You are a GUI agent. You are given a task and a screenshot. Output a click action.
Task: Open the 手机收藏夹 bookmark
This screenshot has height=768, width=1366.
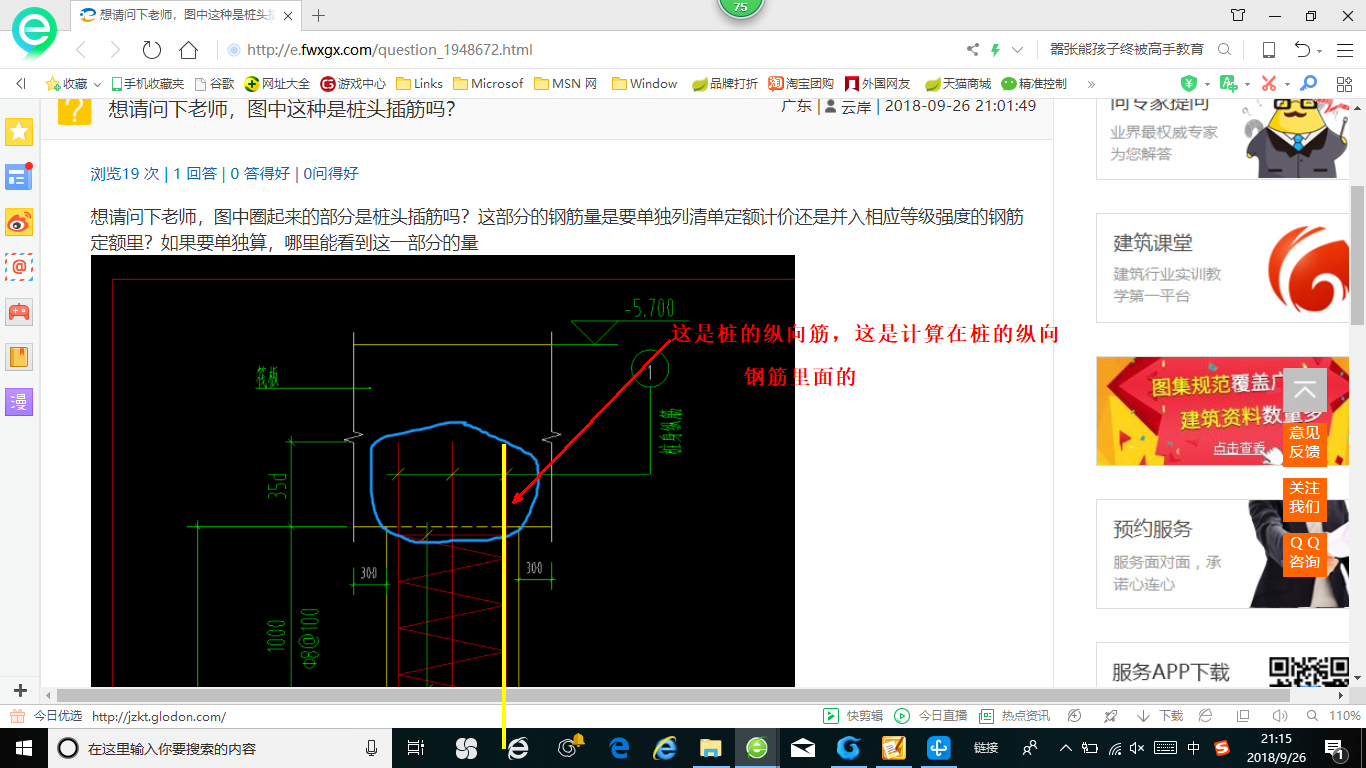[148, 84]
